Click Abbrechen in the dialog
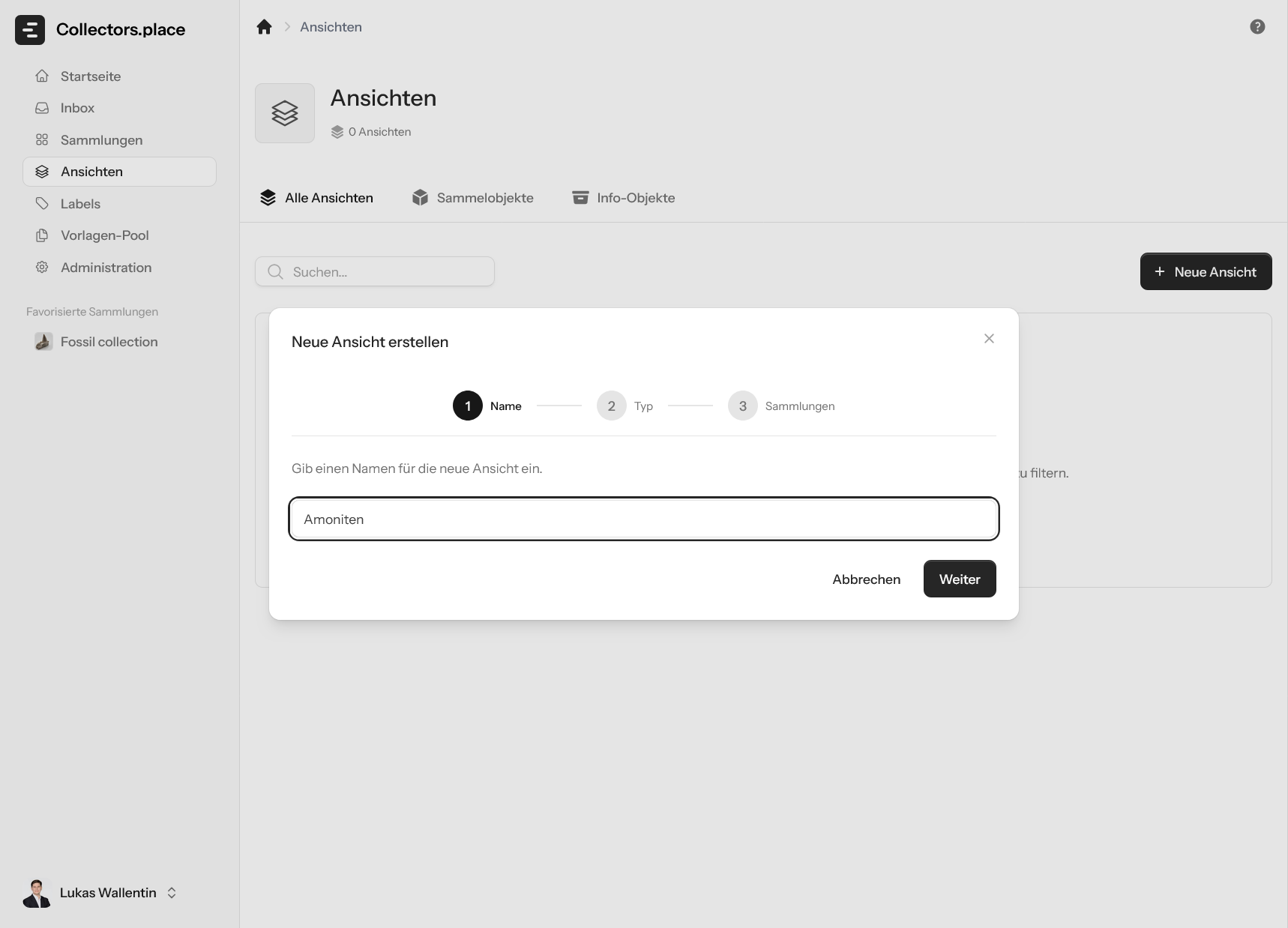1288x928 pixels. pos(867,579)
